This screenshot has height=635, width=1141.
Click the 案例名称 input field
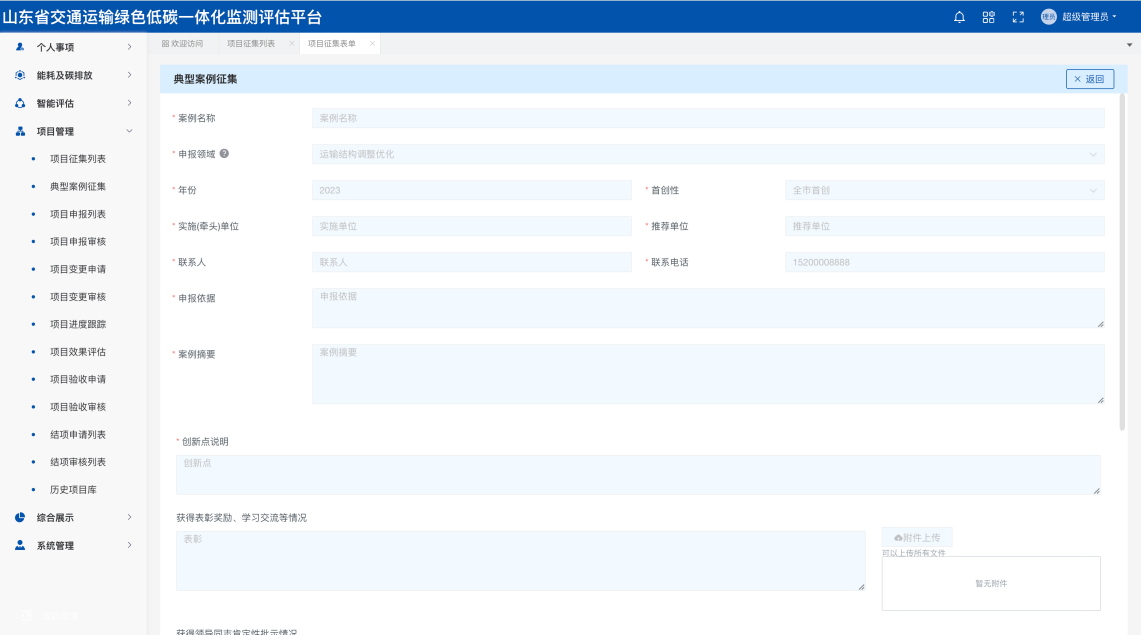(x=708, y=118)
